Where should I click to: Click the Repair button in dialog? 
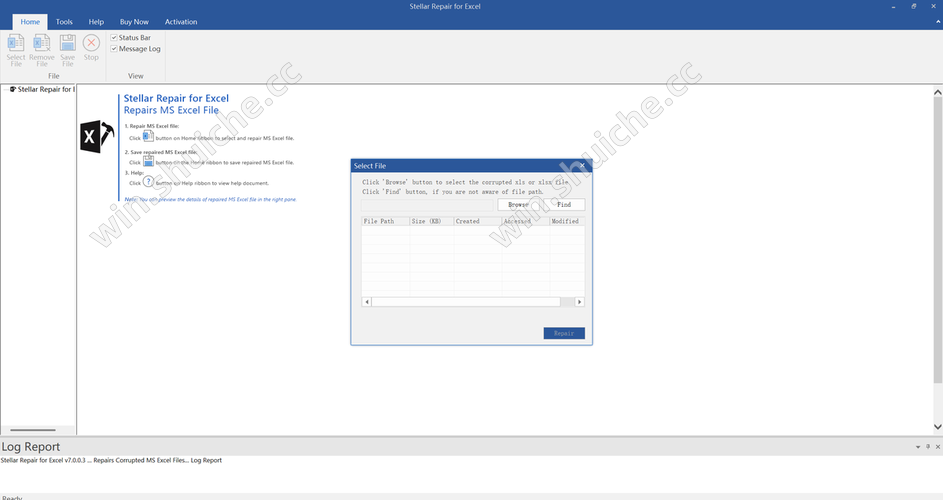tap(564, 333)
